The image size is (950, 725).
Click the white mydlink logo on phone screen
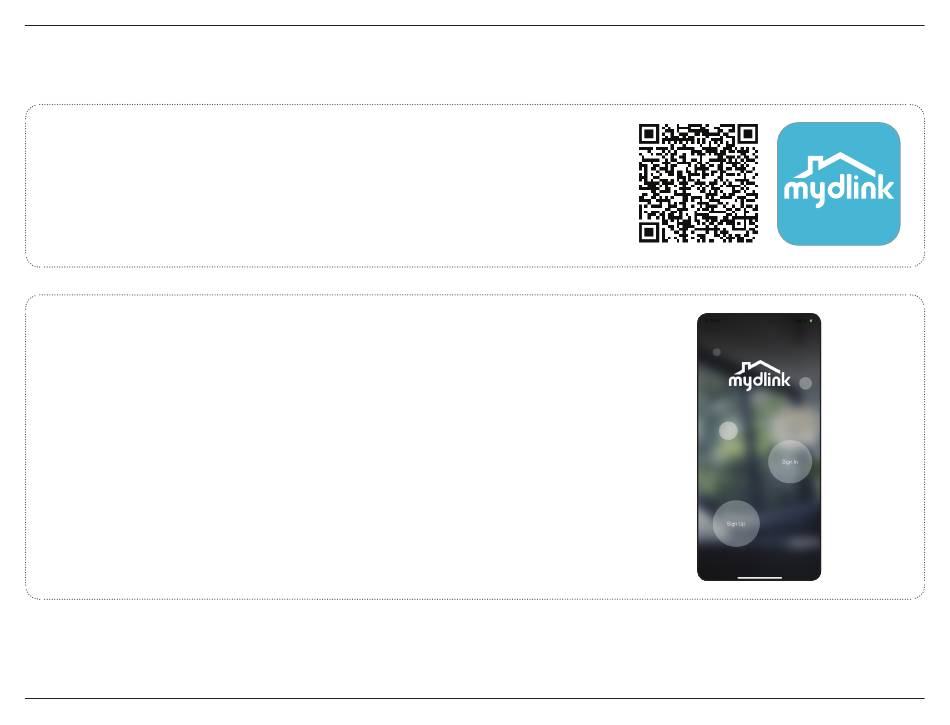point(759,376)
